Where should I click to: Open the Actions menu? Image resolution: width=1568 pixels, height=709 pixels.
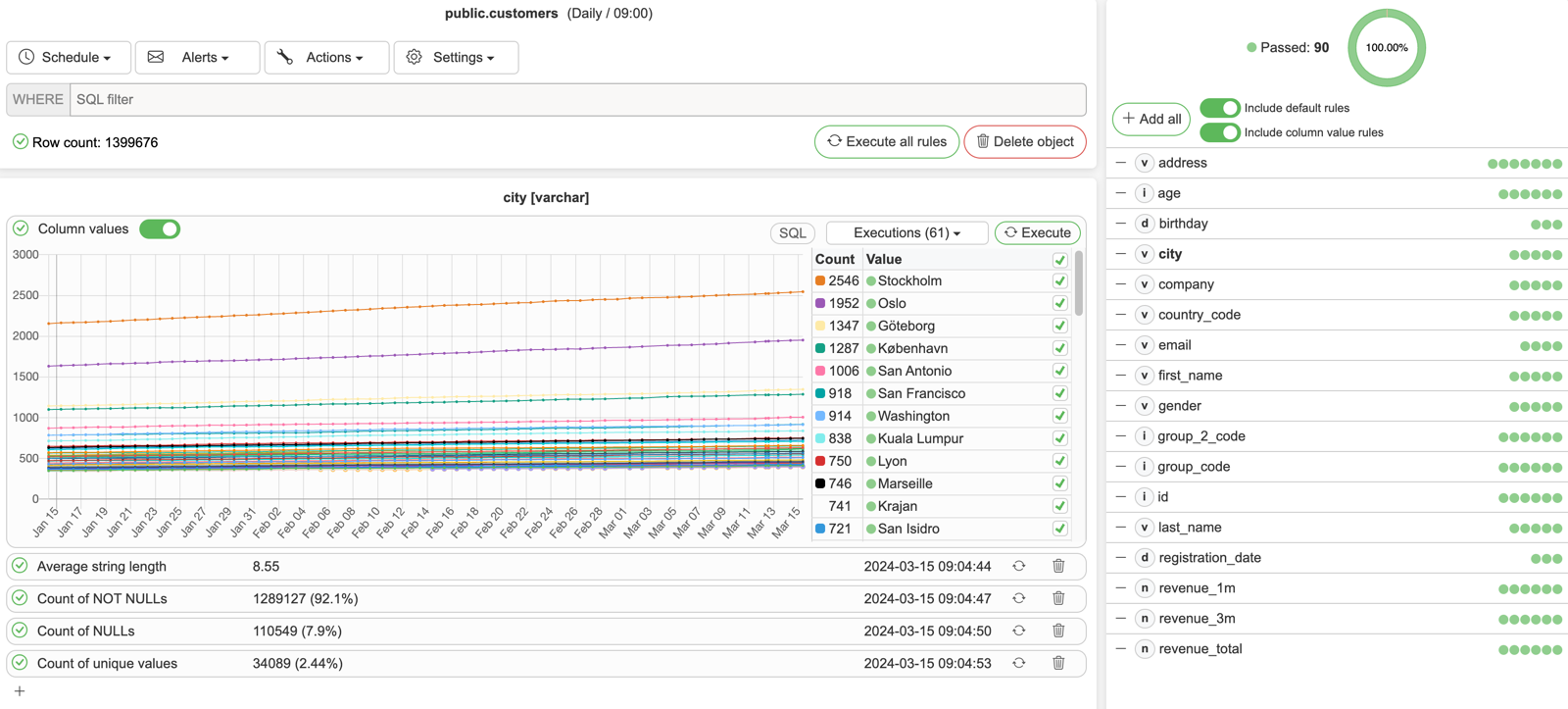[x=326, y=57]
